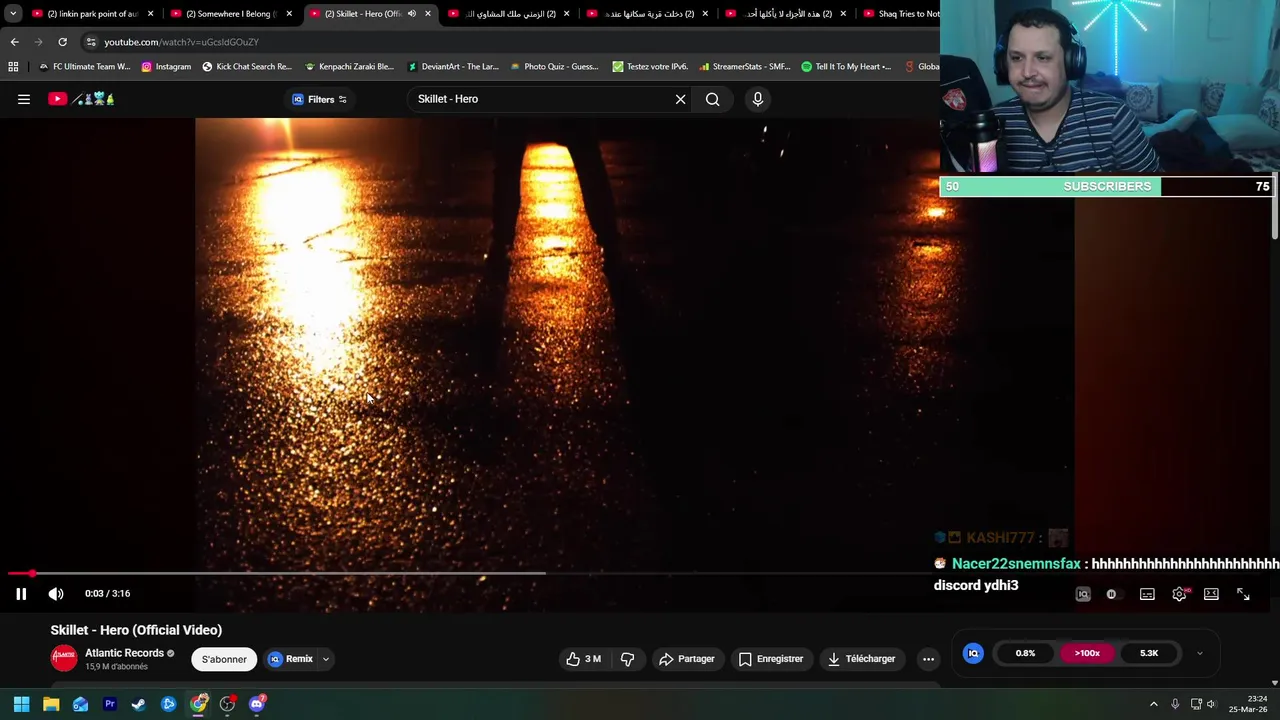View site information icon
The width and height of the screenshot is (1280, 720).
(x=91, y=42)
